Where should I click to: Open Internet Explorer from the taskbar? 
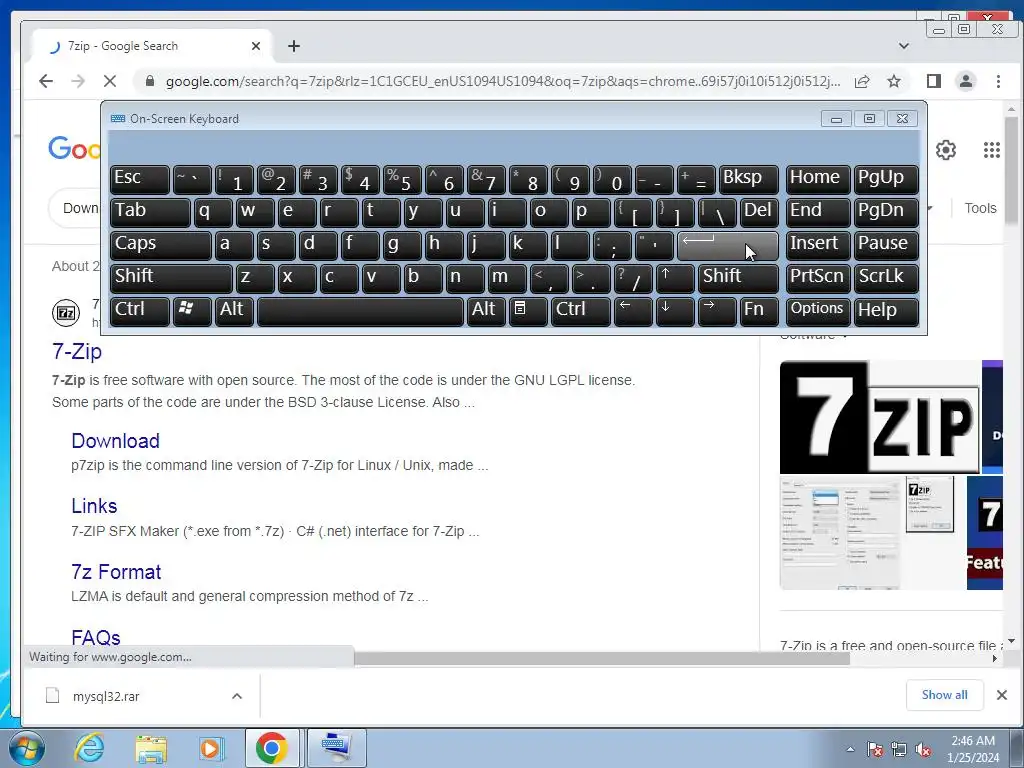click(x=89, y=748)
